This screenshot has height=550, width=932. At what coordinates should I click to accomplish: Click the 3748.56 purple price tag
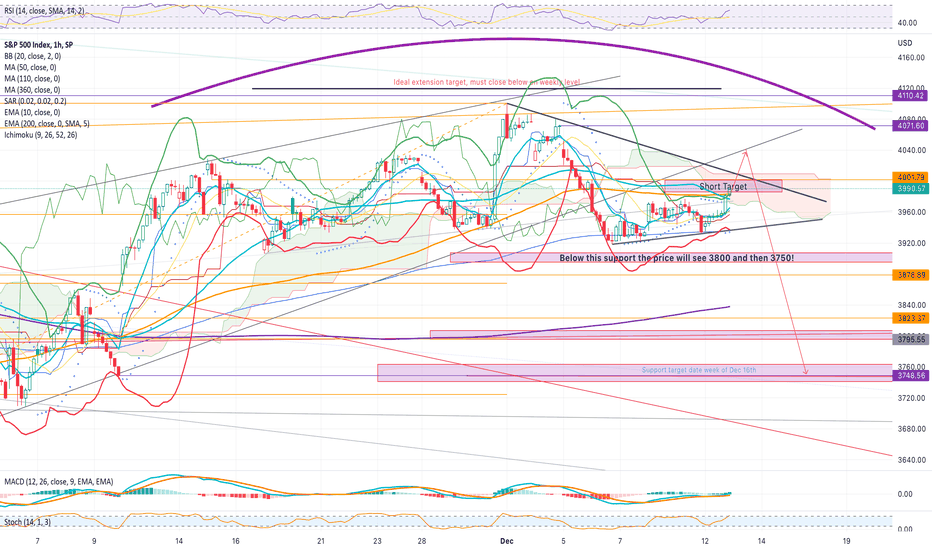(x=911, y=376)
